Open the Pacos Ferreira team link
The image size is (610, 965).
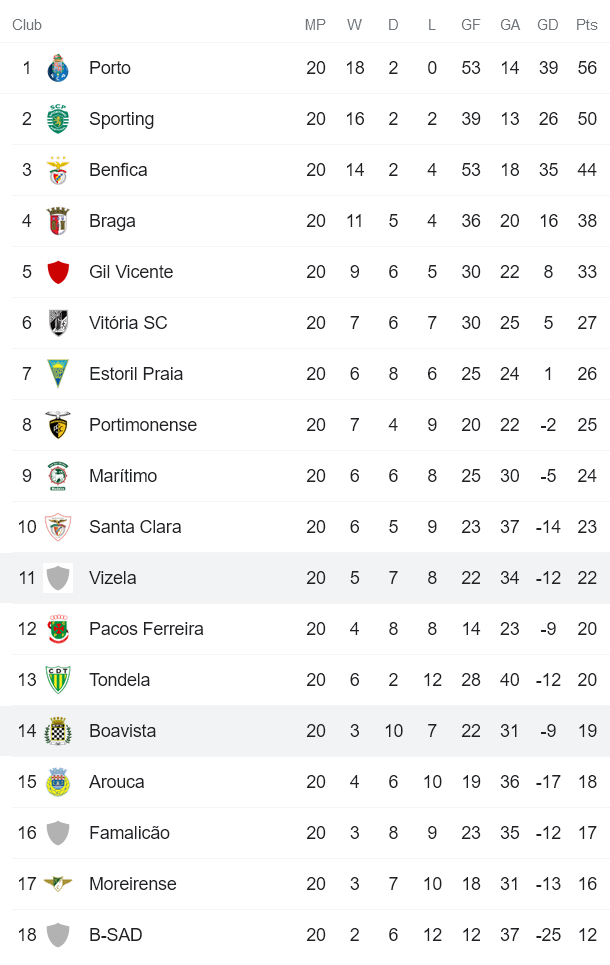click(146, 629)
